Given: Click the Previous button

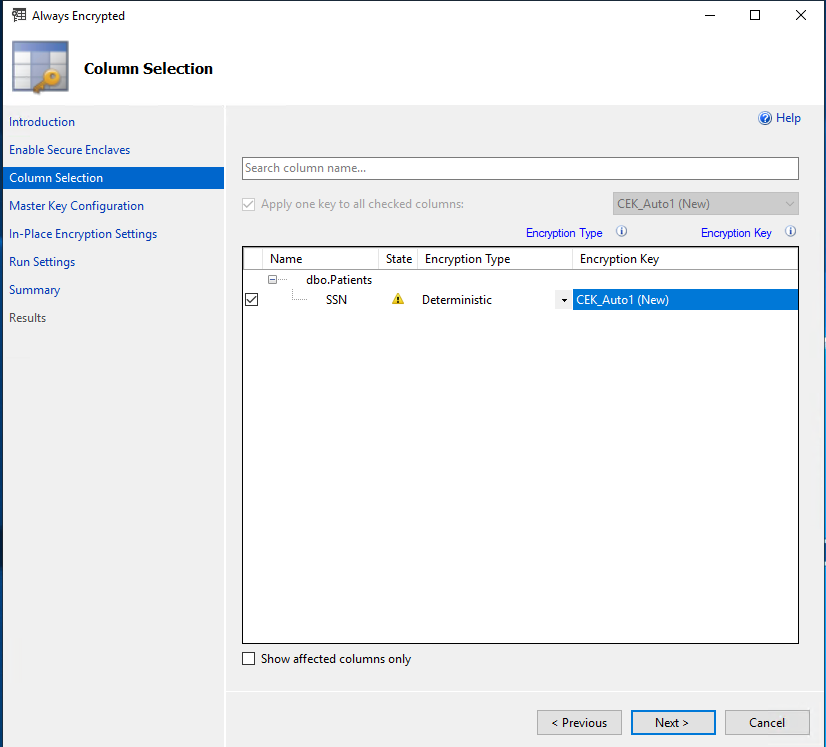Looking at the screenshot, I should (x=579, y=722).
